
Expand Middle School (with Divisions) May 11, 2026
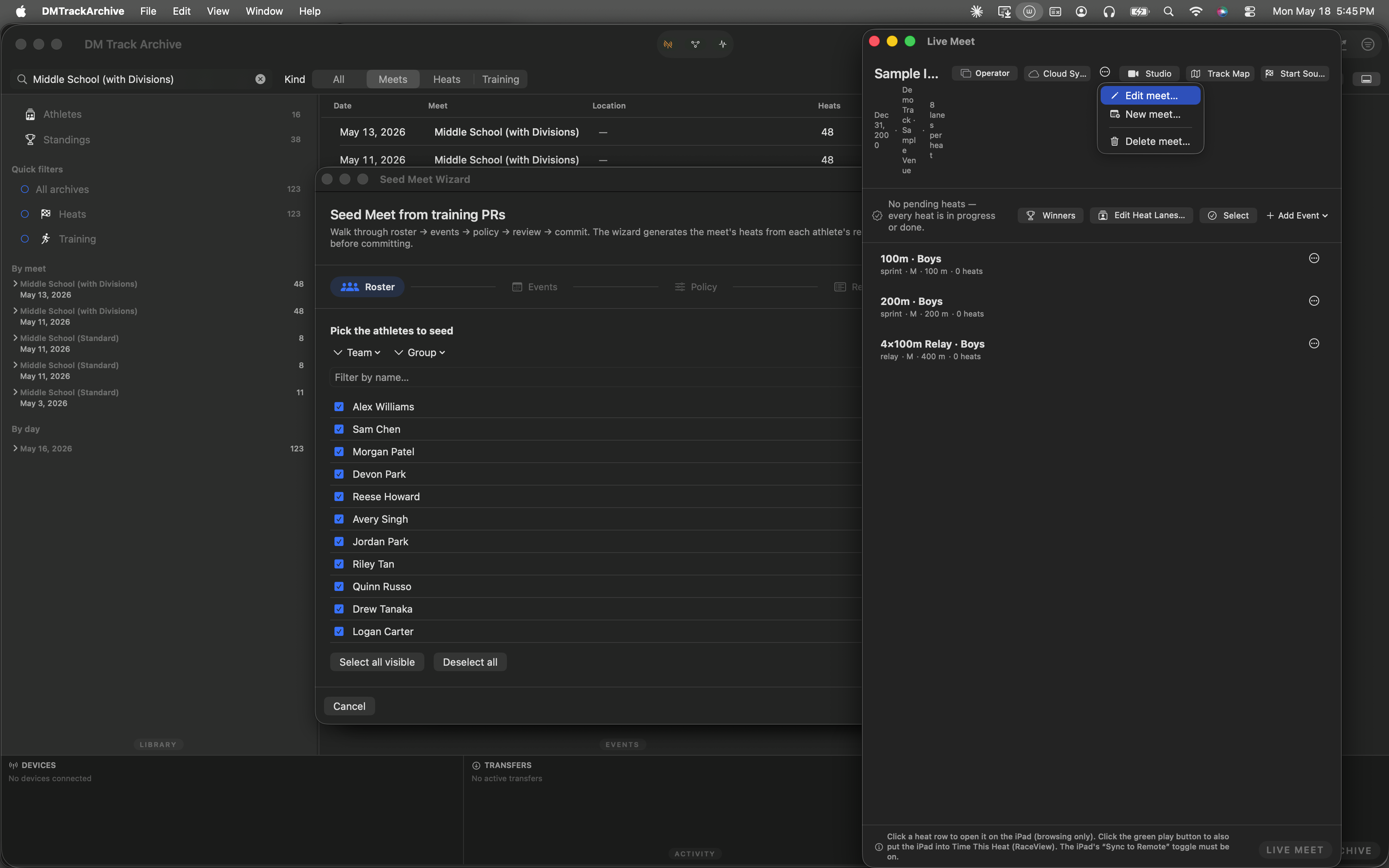pos(15,310)
